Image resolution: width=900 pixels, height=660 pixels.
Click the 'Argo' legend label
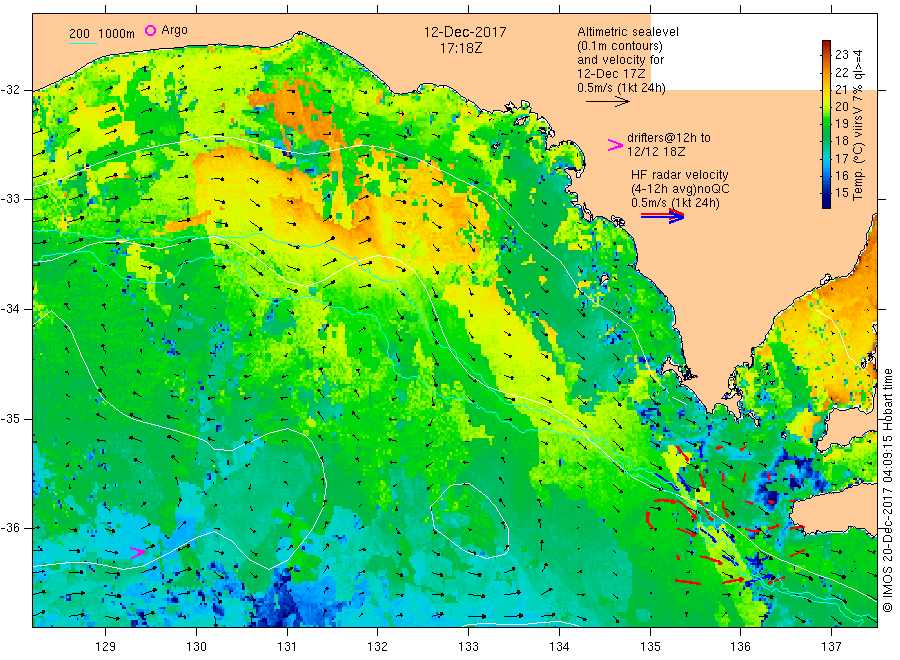[x=174, y=30]
